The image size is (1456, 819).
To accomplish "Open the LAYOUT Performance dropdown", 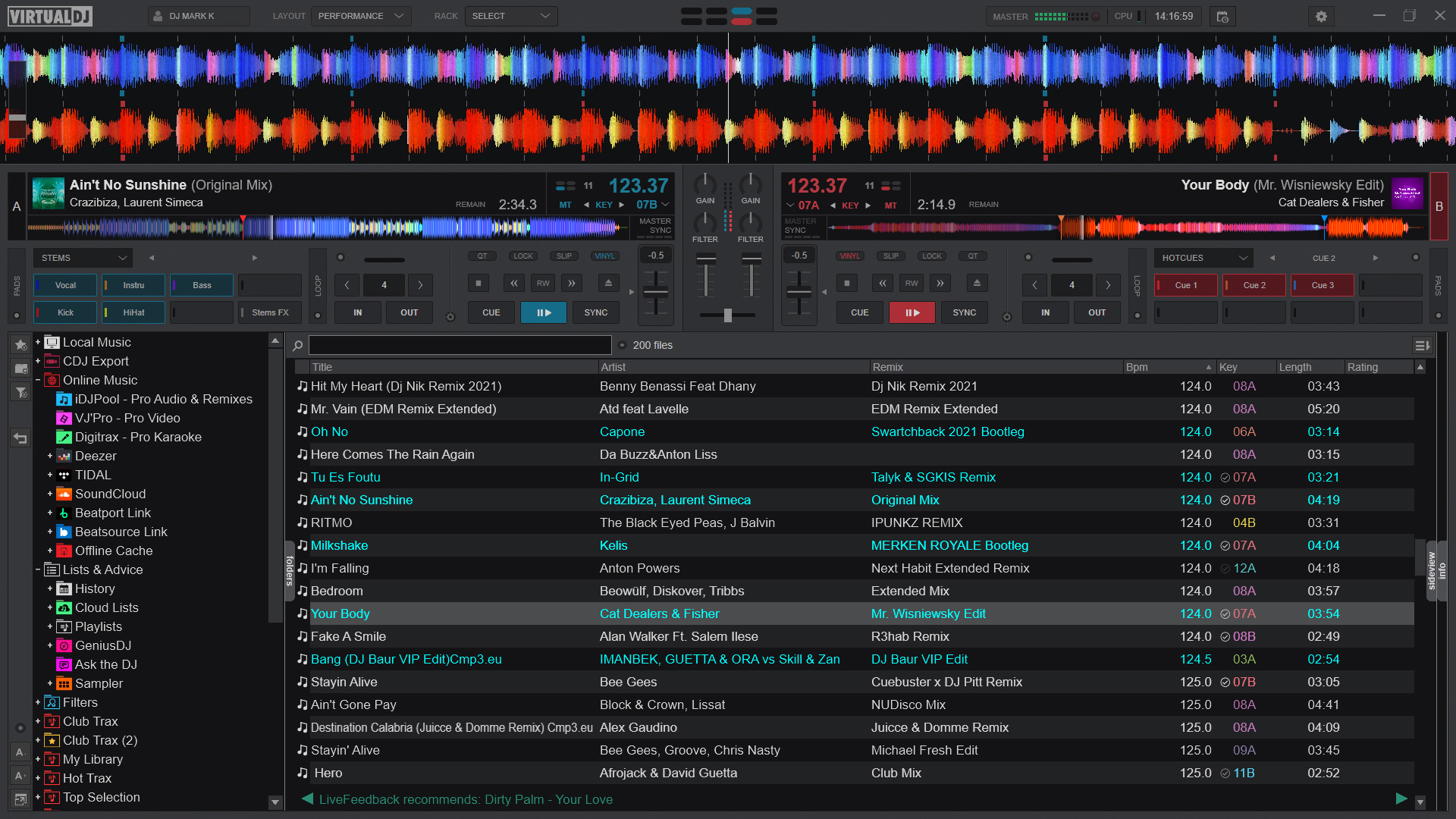I will [x=361, y=15].
